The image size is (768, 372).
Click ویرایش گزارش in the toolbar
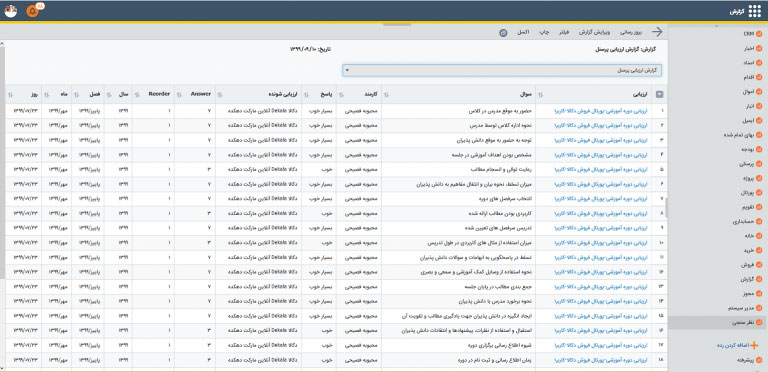point(595,32)
